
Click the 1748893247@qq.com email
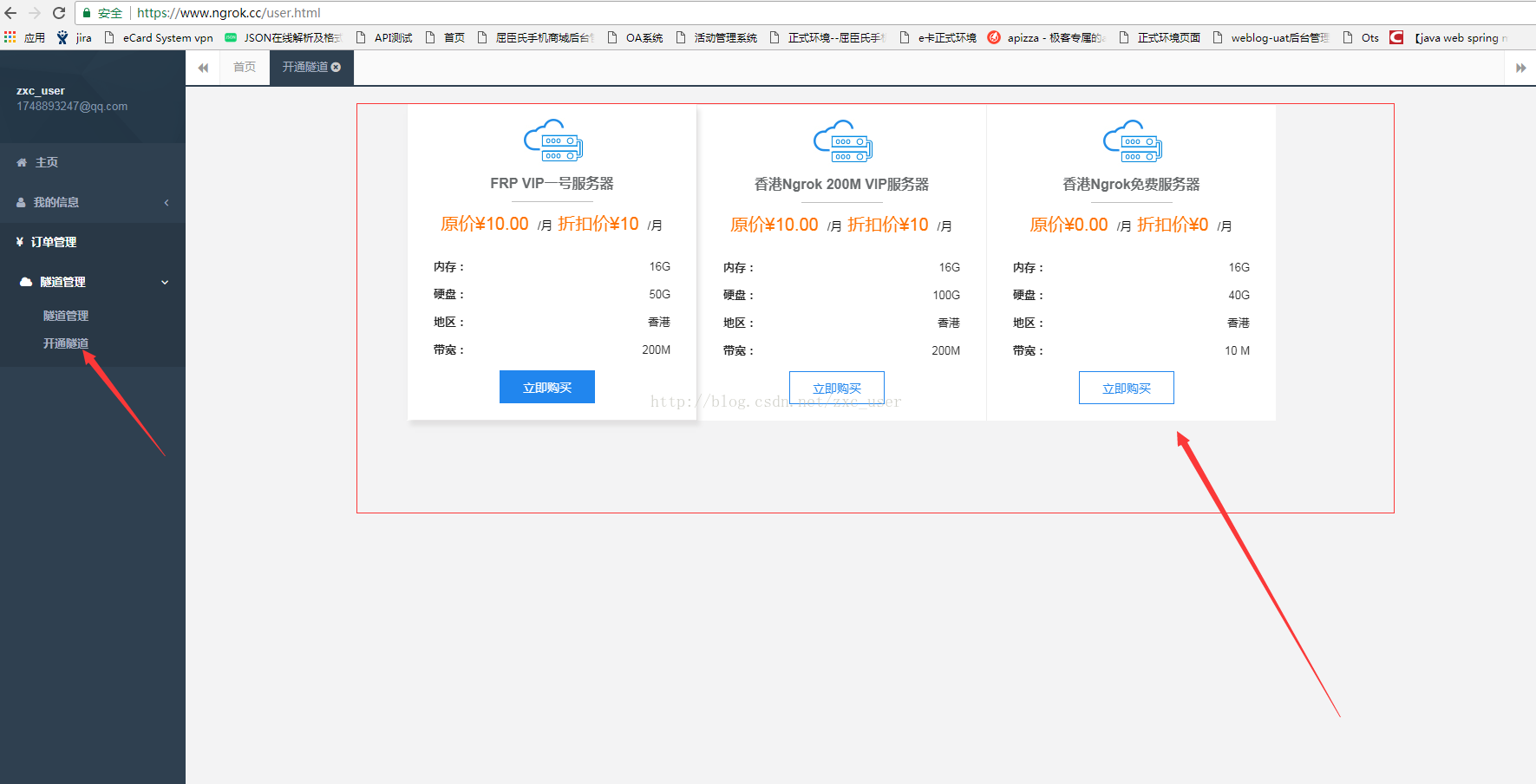pyautogui.click(x=72, y=106)
